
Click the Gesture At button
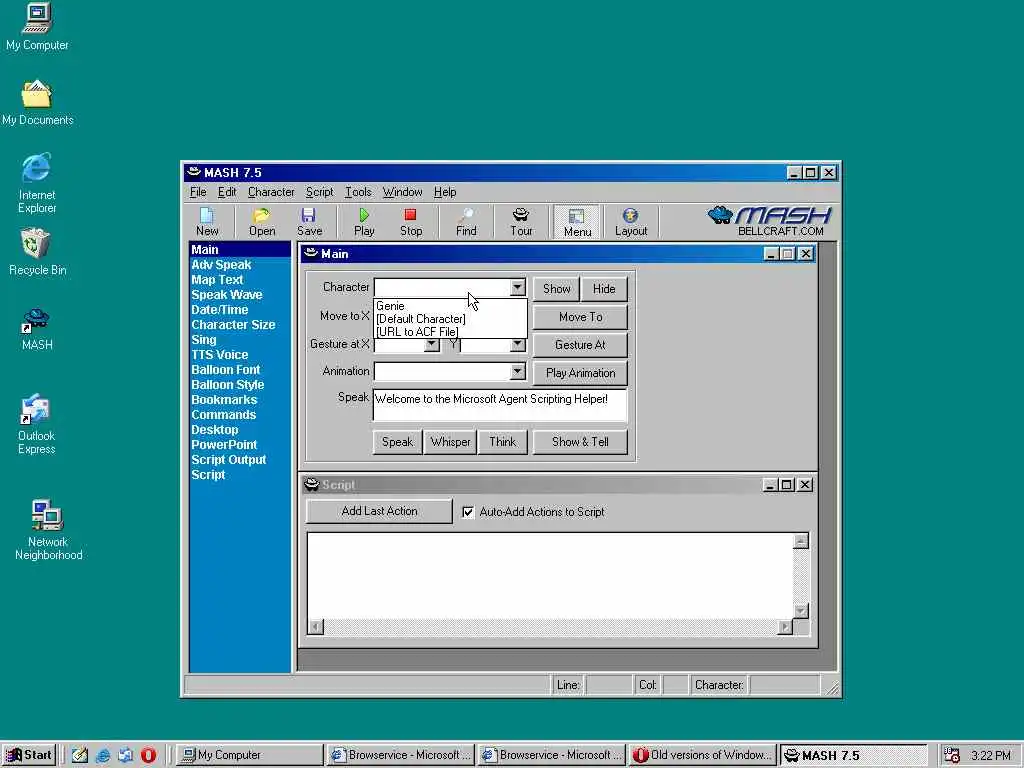click(581, 345)
